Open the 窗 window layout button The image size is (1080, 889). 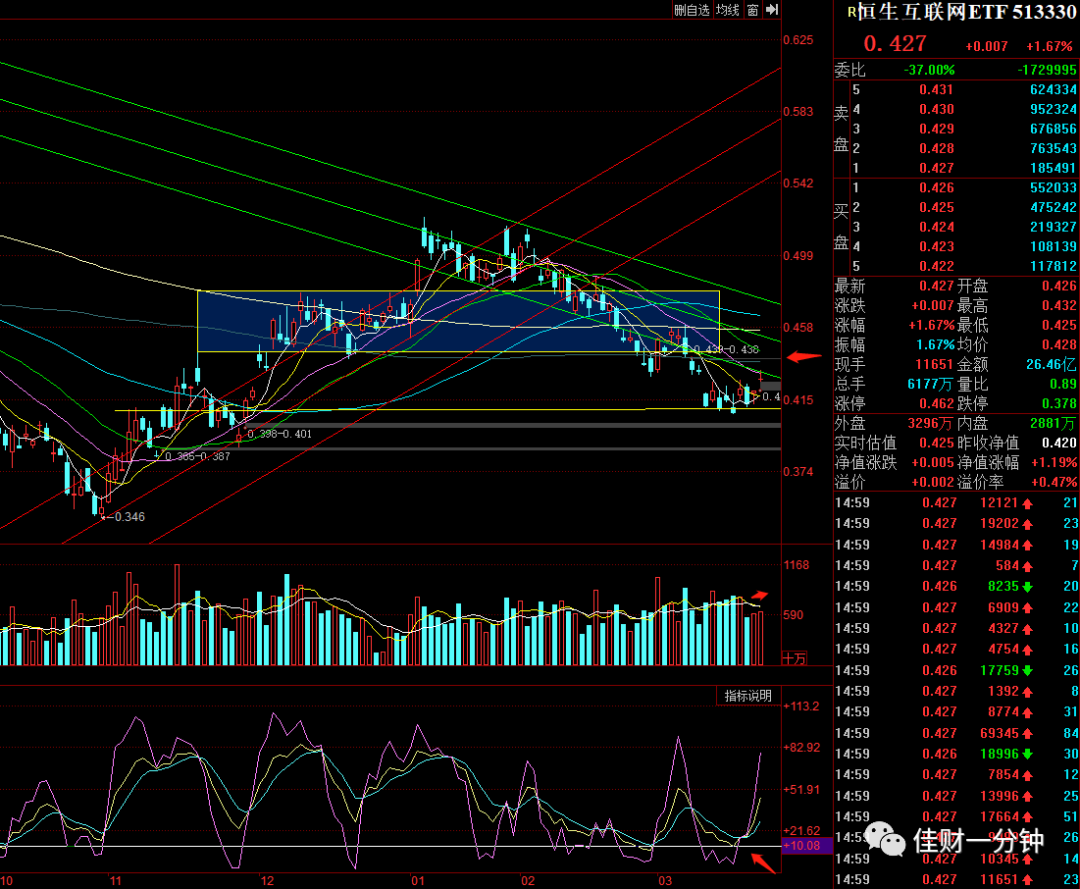753,10
